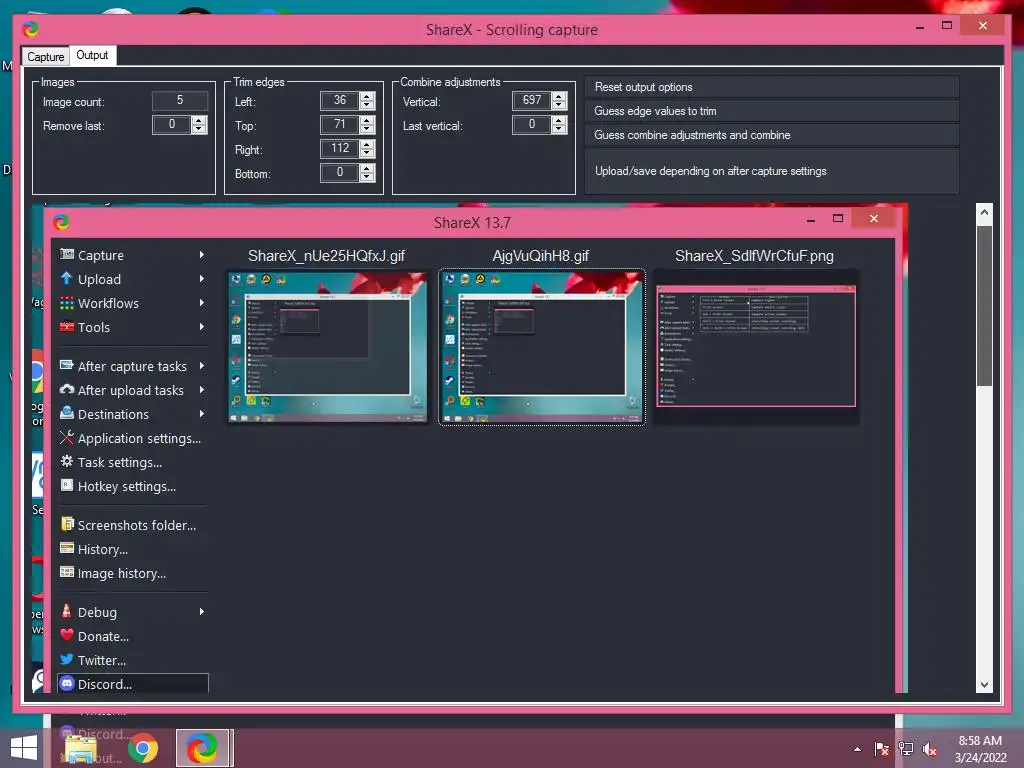Open File Explorer from the taskbar

[81, 748]
